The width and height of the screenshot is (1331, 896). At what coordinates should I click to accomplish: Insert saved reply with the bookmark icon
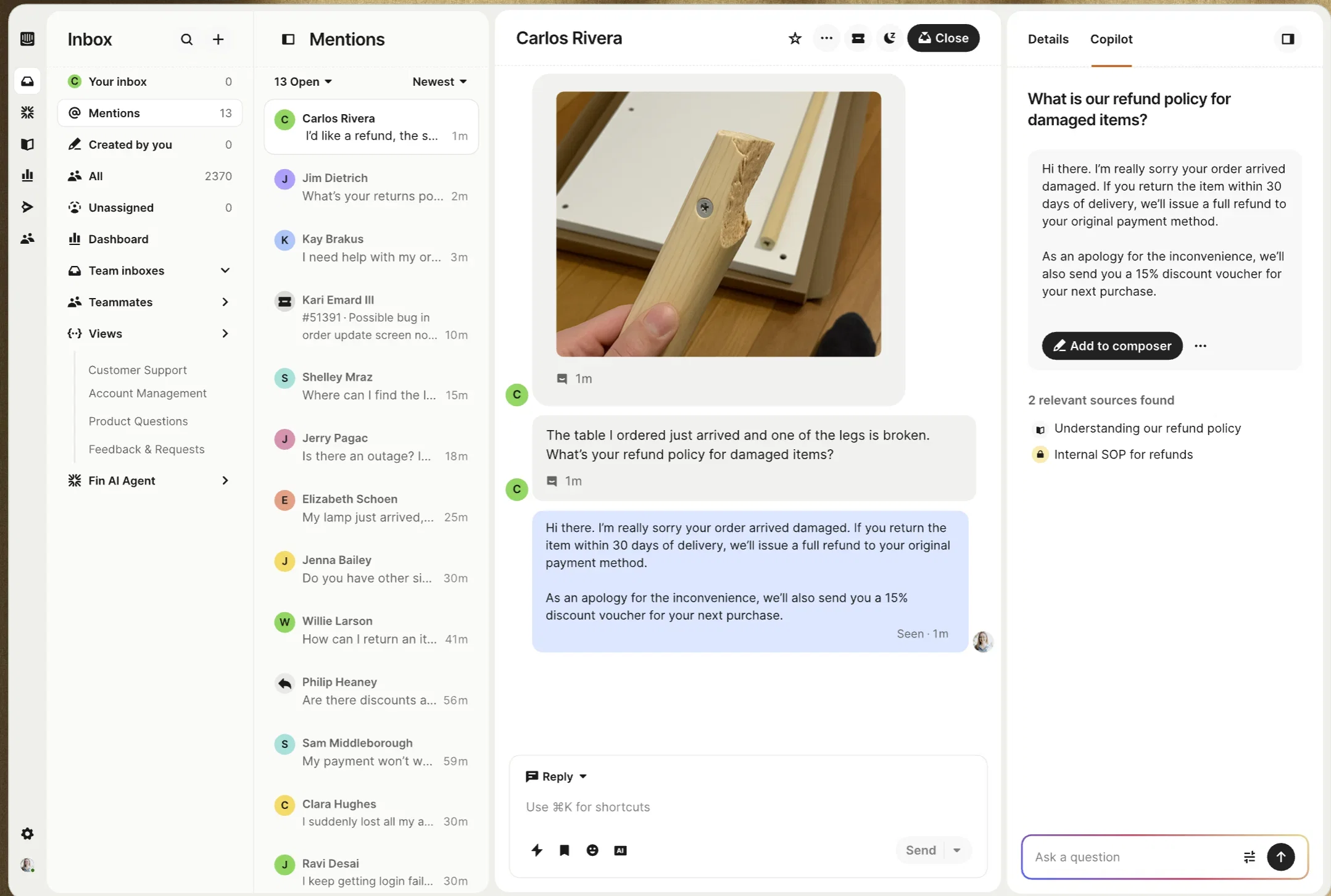pos(564,850)
